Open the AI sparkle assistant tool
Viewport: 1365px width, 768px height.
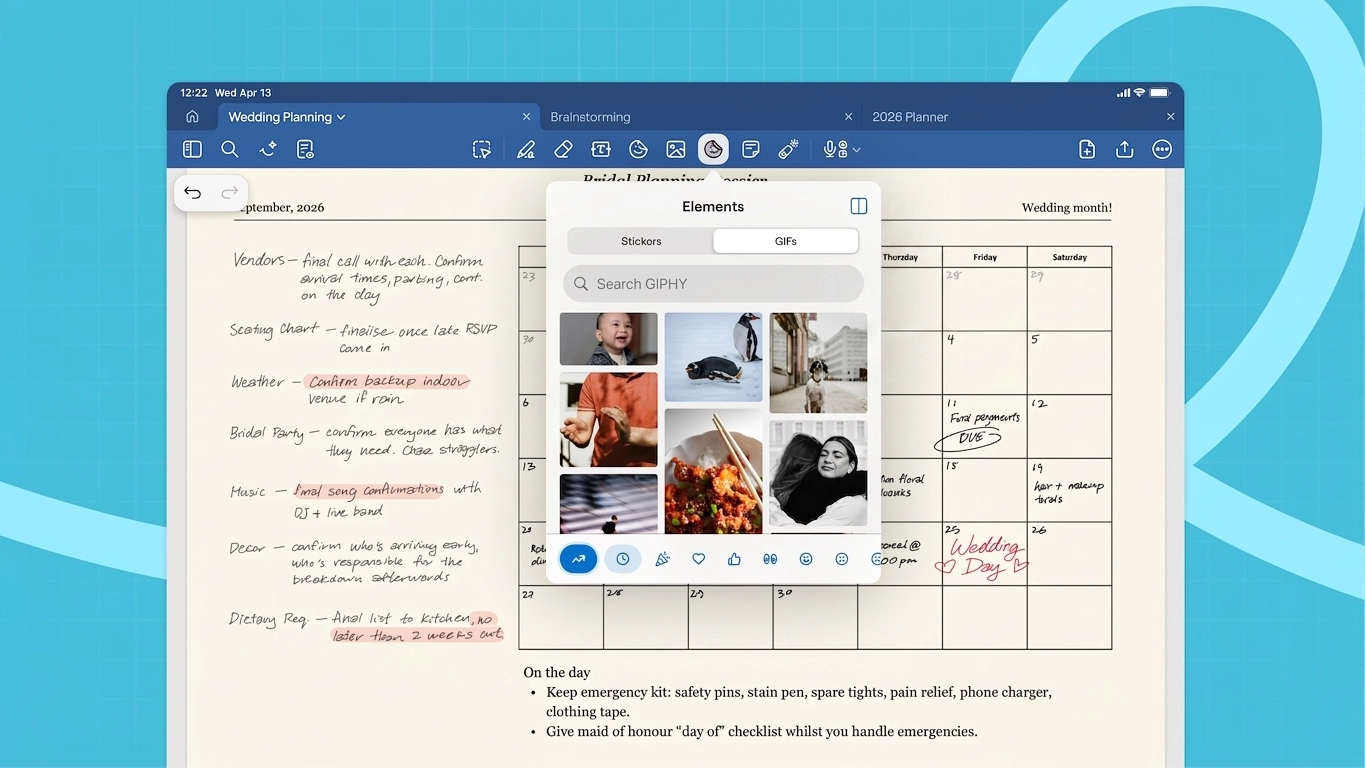click(267, 149)
